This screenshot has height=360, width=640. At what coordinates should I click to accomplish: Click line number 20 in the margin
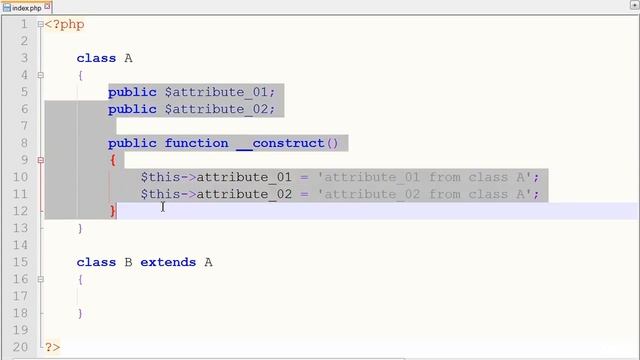coord(20,347)
